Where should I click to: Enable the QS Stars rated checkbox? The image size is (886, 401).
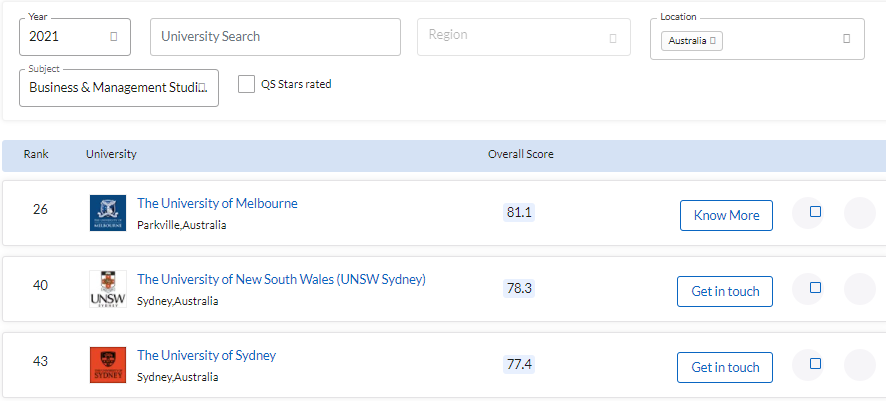[246, 84]
